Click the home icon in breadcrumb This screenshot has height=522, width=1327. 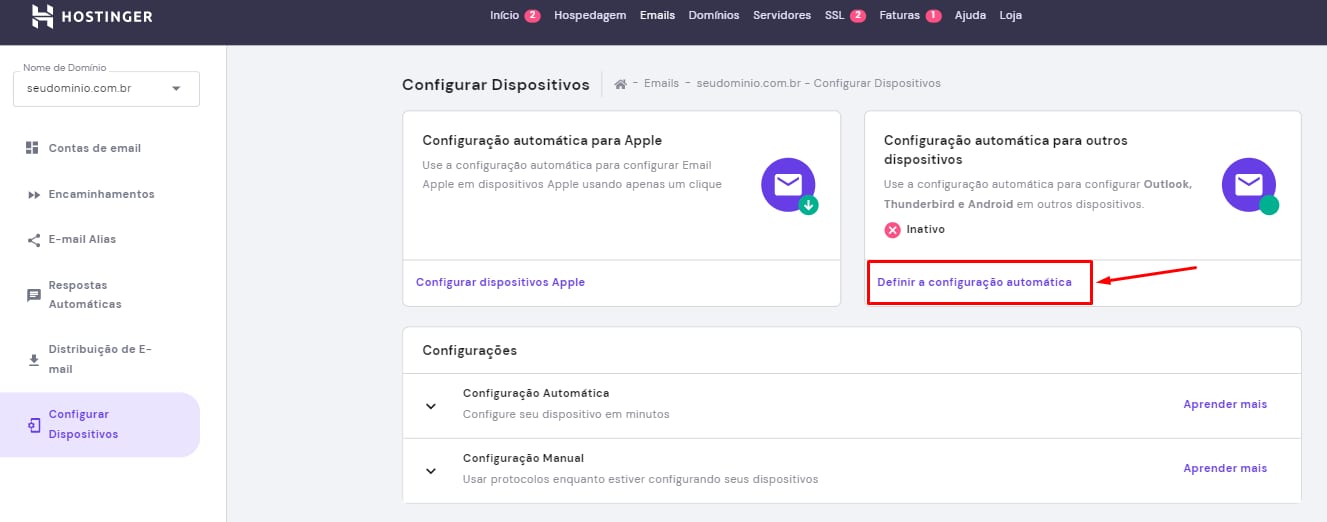point(620,84)
